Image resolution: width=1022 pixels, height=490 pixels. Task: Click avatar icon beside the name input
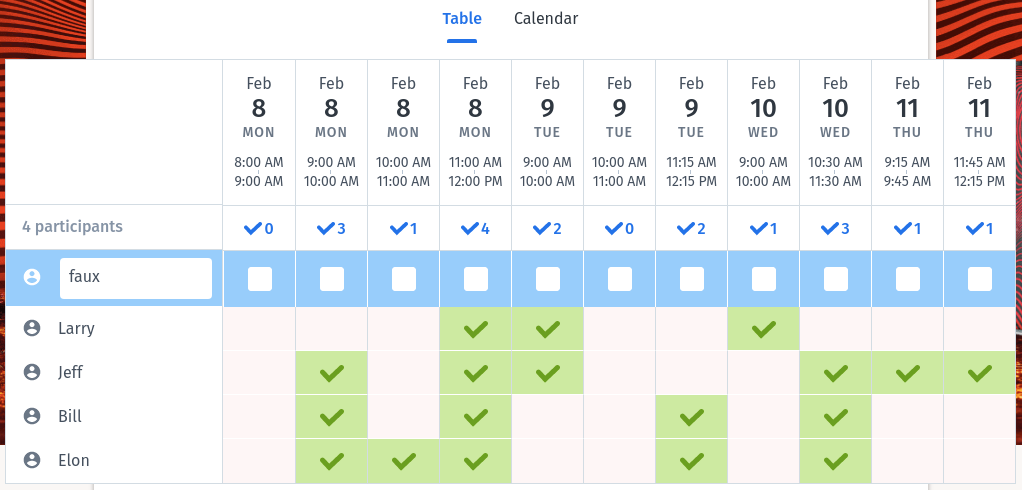32,278
